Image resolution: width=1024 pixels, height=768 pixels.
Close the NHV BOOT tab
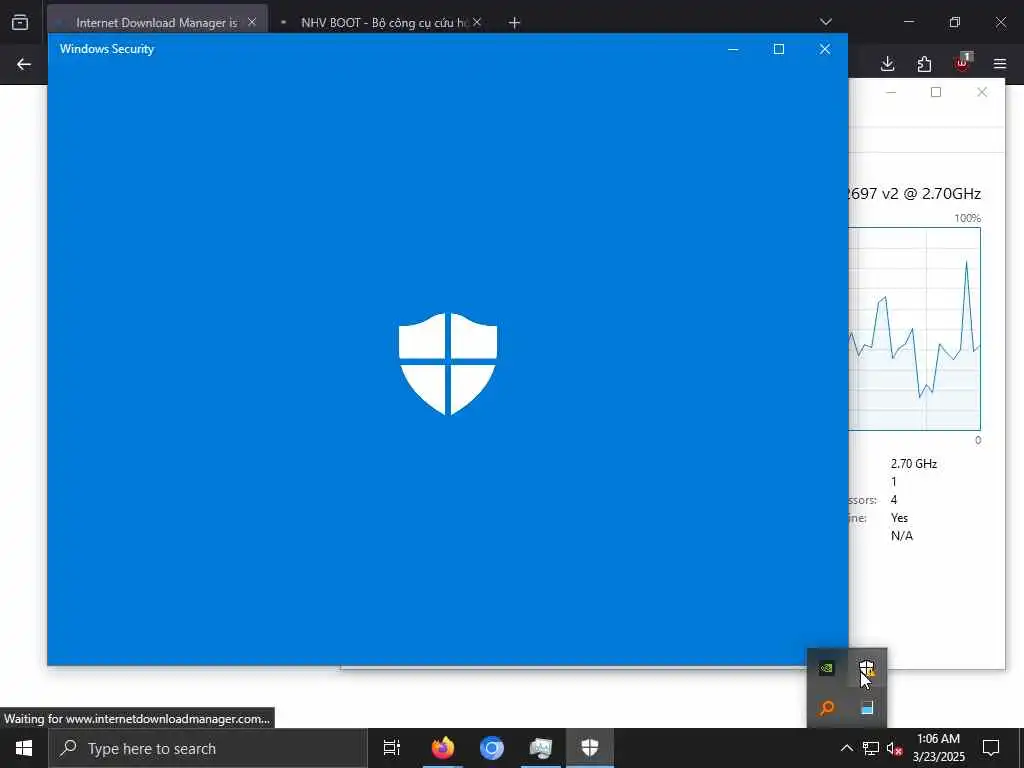pyautogui.click(x=477, y=23)
